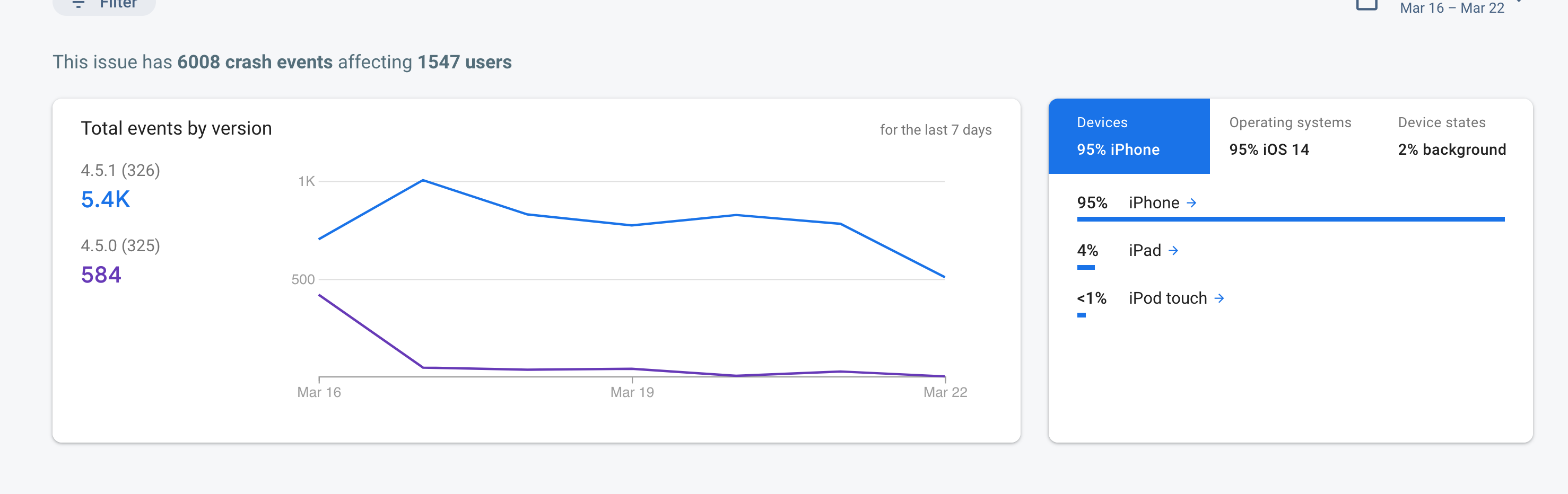Click the purple 584 event count
Viewport: 1568px width, 494px height.
(x=101, y=275)
